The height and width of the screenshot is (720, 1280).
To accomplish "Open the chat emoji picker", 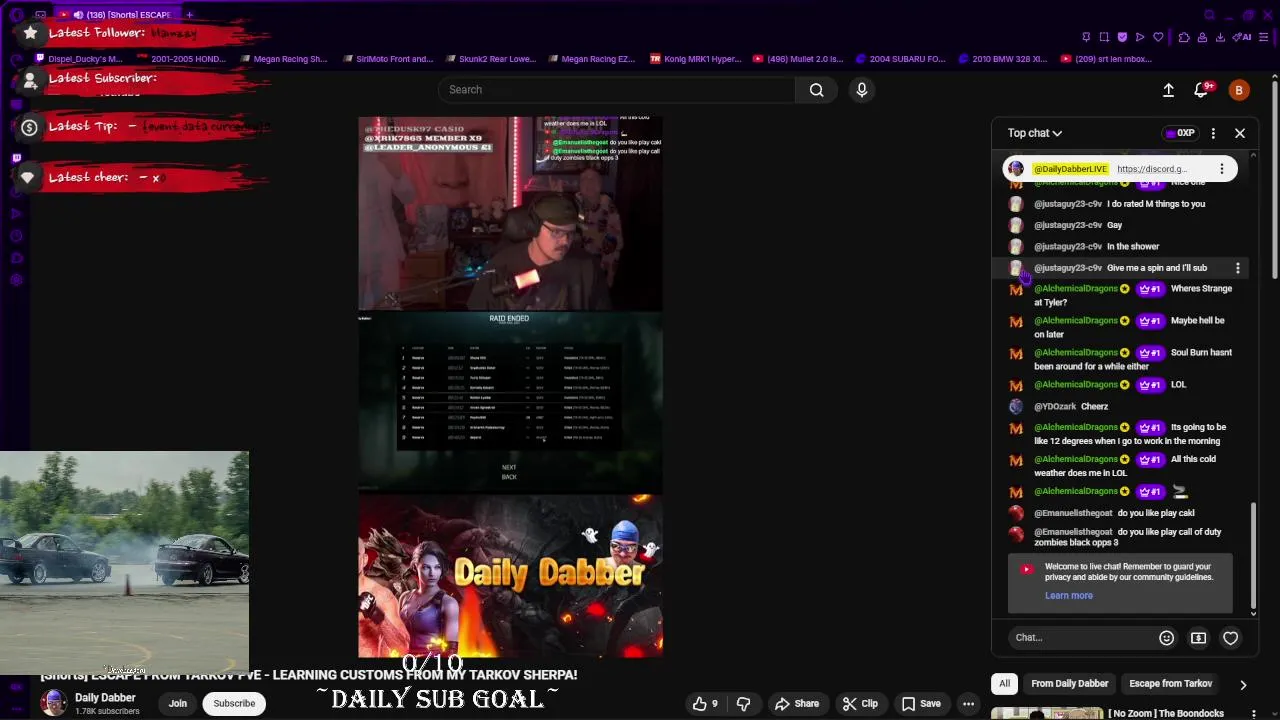I will pyautogui.click(x=1166, y=638).
